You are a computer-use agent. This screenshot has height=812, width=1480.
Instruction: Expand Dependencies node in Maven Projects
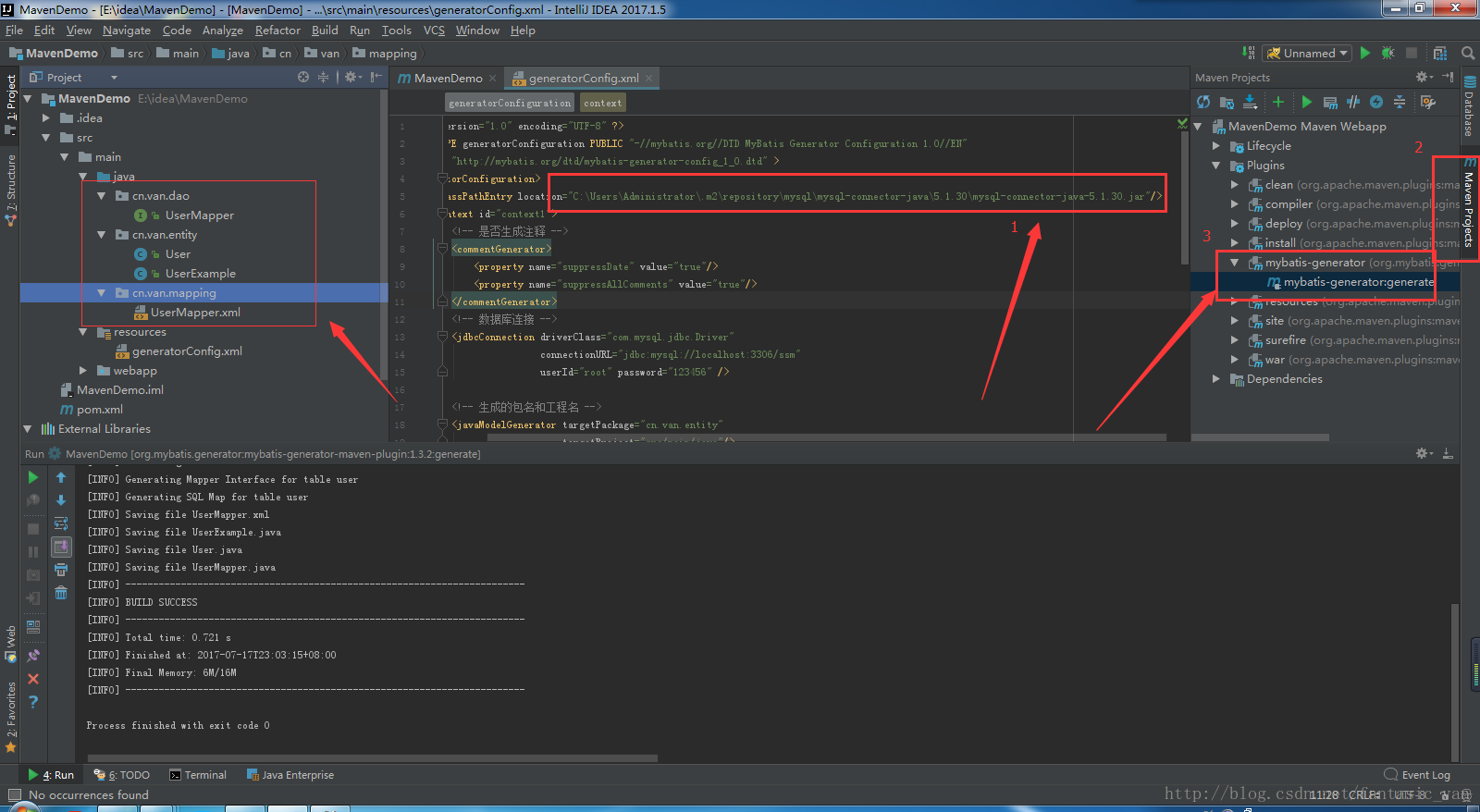click(1215, 379)
